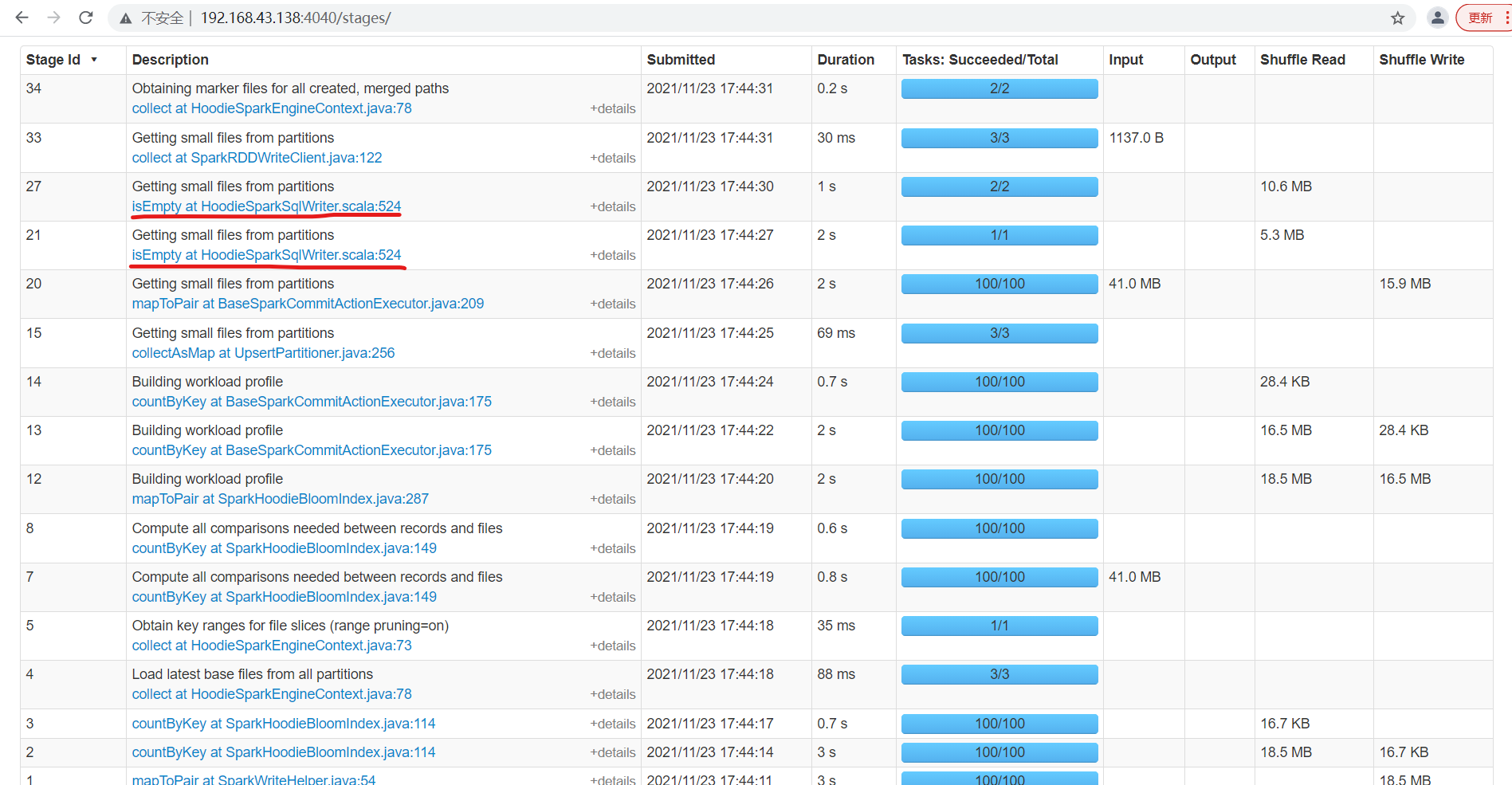The image size is (1512, 785).
Task: Sort table by Output header
Action: (1213, 60)
